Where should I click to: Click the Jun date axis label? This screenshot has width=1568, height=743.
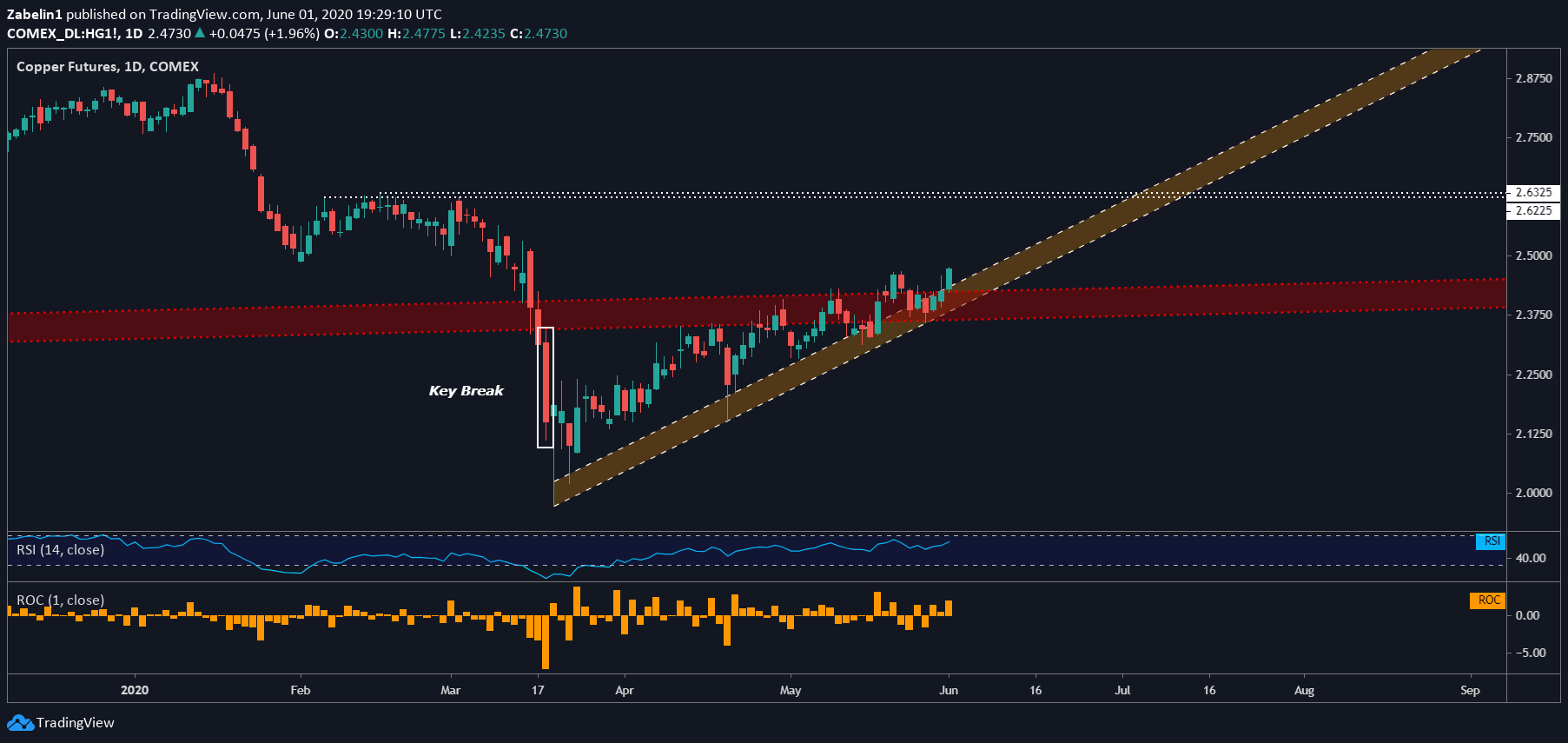tap(949, 690)
